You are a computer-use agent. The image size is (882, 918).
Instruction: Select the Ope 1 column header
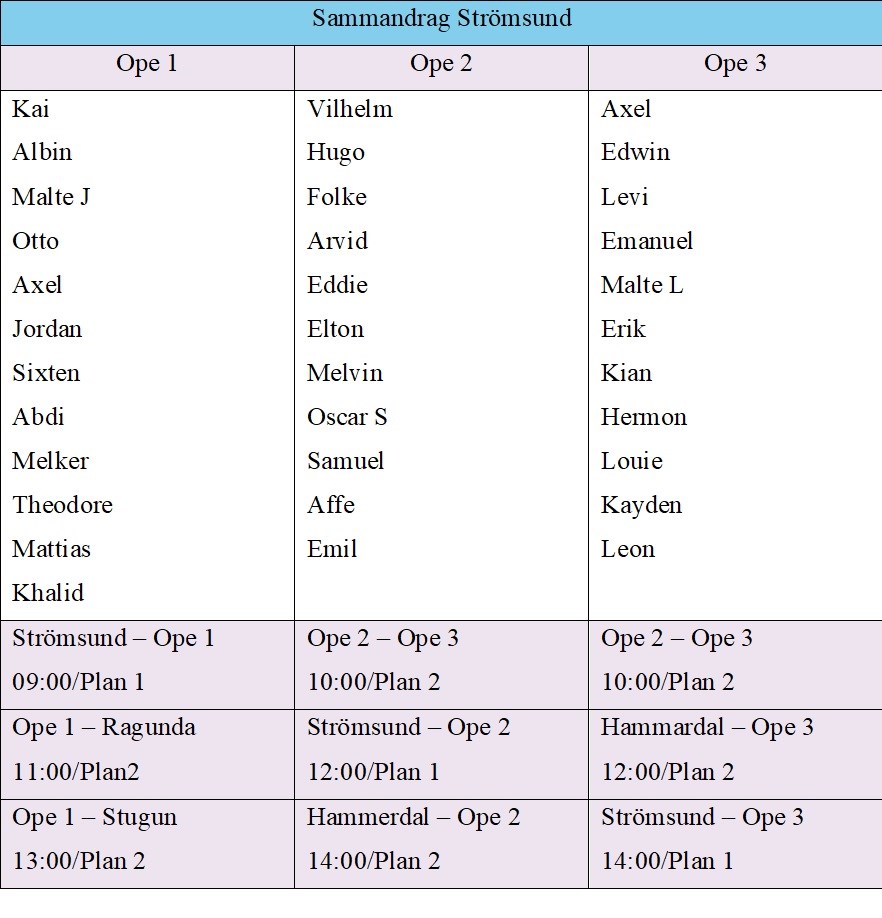[x=147, y=64]
